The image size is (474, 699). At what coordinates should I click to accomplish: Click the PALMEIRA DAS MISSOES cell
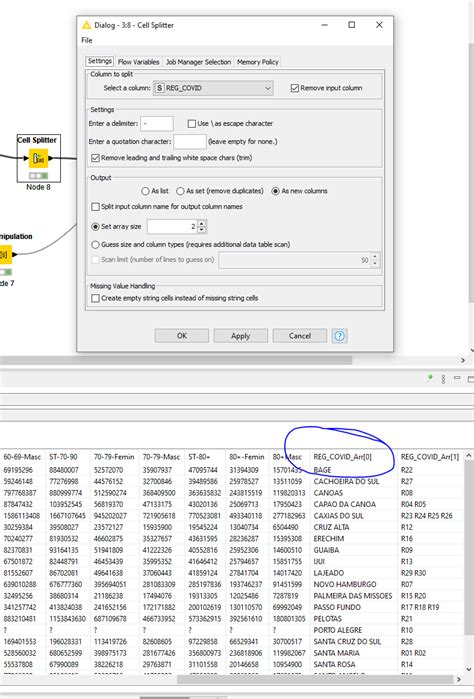tap(353, 596)
